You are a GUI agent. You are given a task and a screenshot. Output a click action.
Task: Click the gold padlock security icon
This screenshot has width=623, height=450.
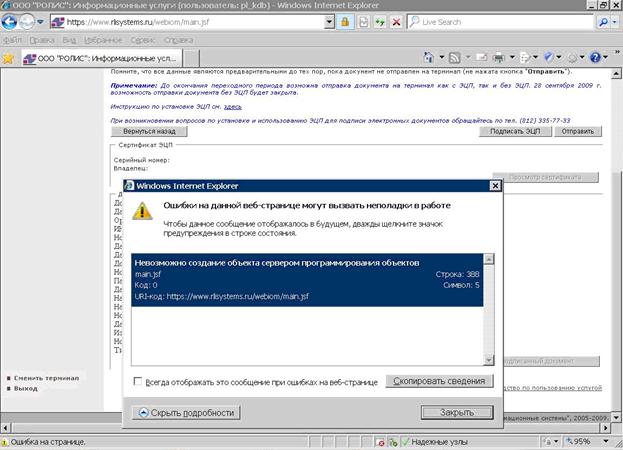coord(345,22)
